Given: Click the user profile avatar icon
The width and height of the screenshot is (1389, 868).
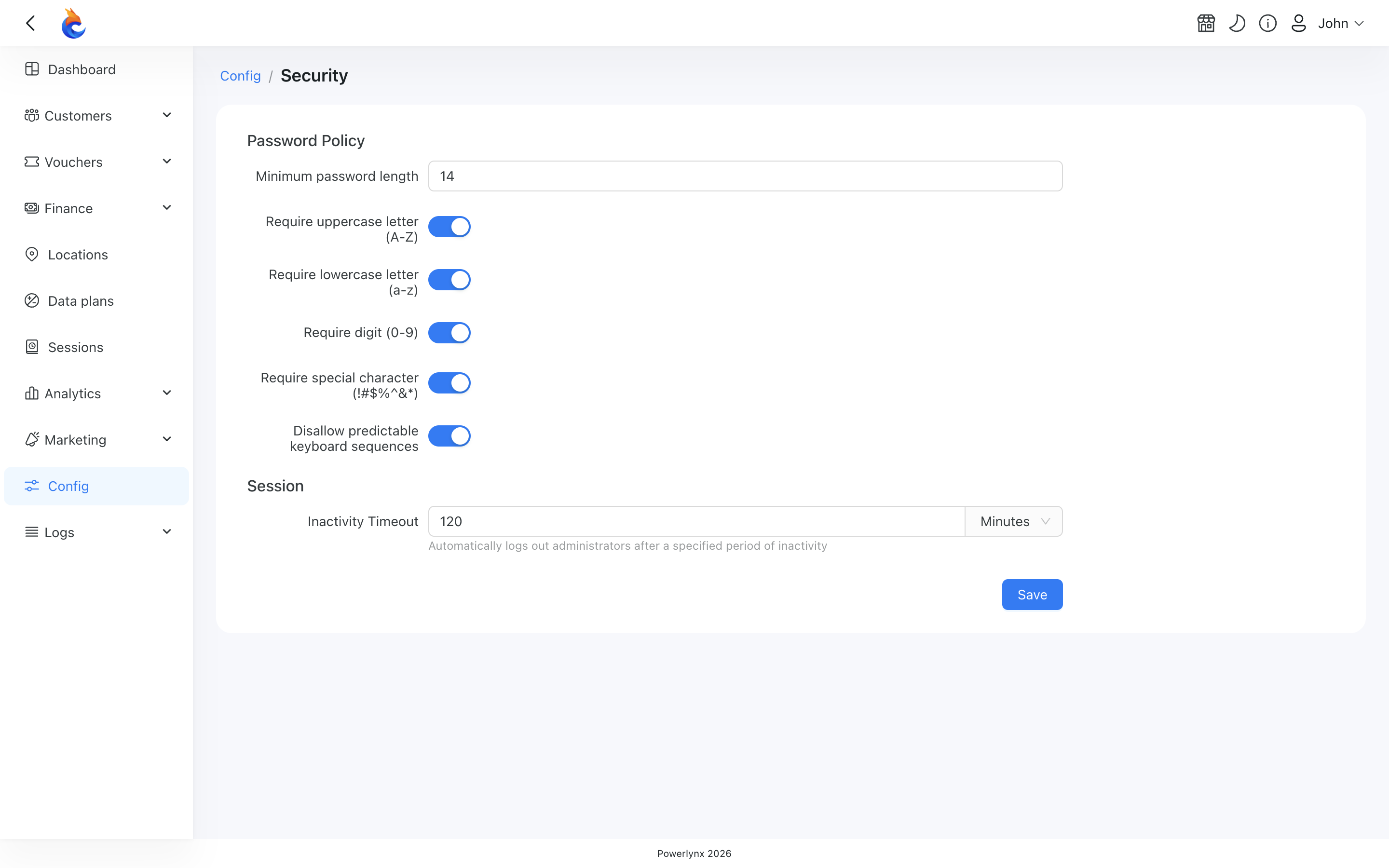Looking at the screenshot, I should tap(1298, 23).
